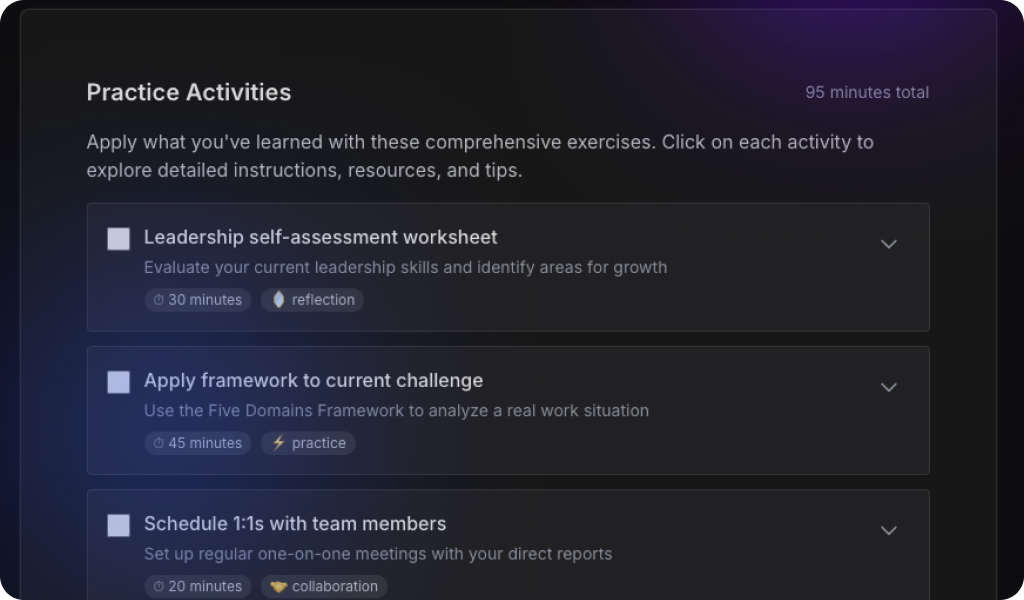1024x600 pixels.
Task: Click the clock icon beside 45 minutes
Action: tap(158, 443)
